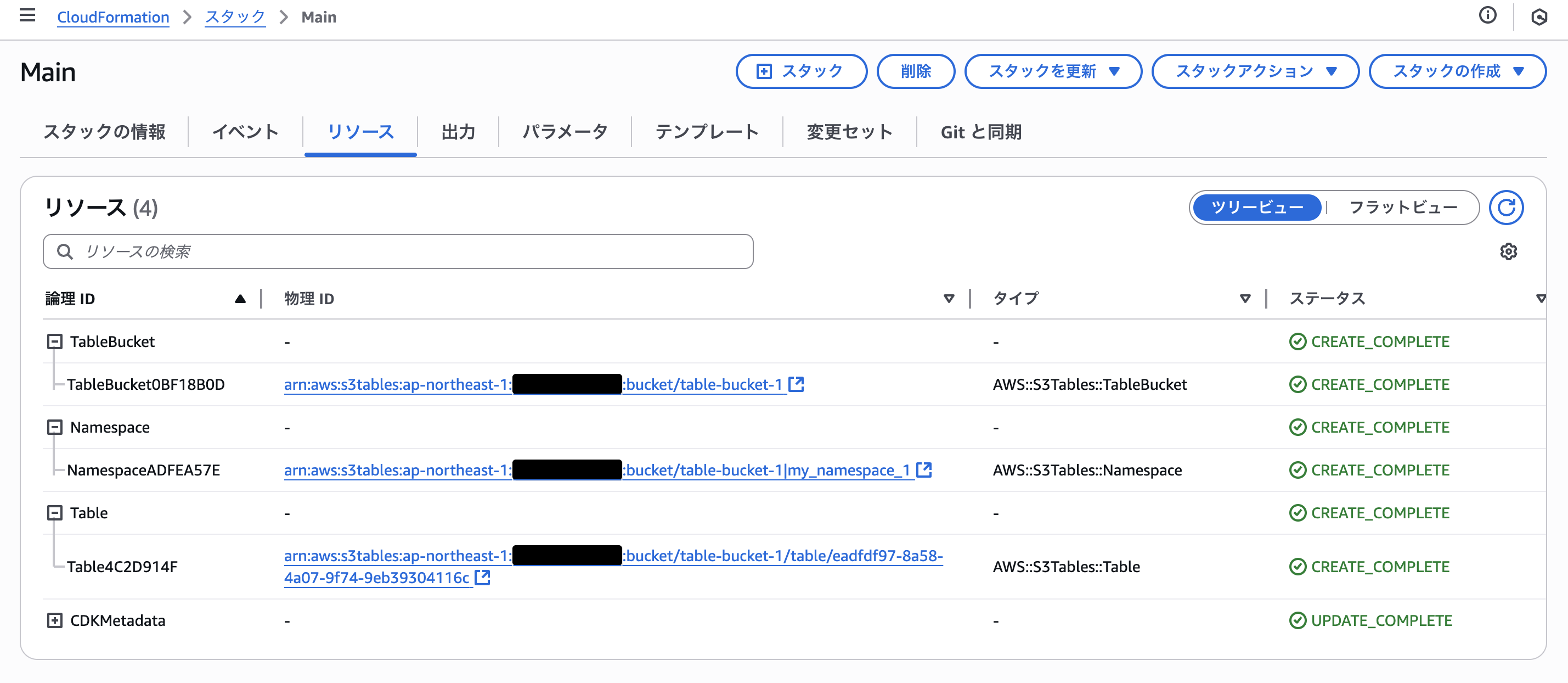
Task: Open the hamburger navigation menu
Action: coord(27,15)
